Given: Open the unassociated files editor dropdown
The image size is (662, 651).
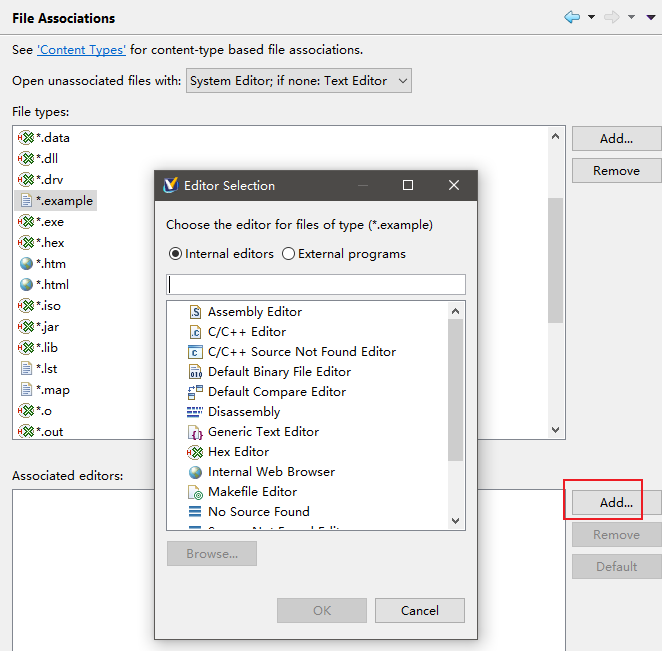Looking at the screenshot, I should [298, 81].
